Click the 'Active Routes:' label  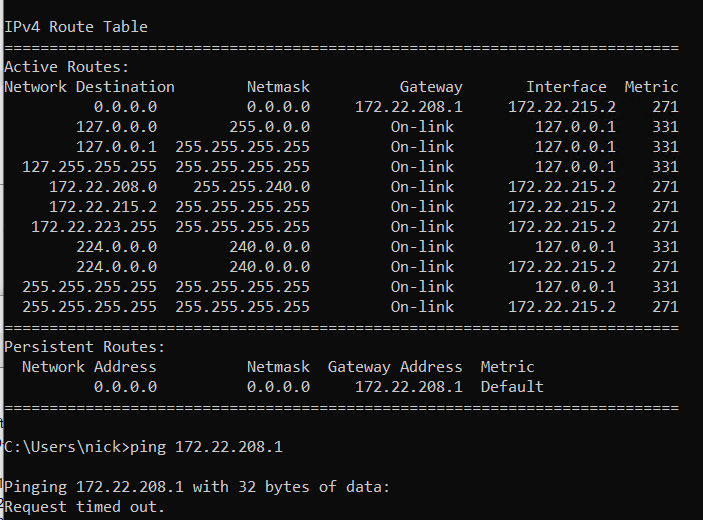coord(67,67)
